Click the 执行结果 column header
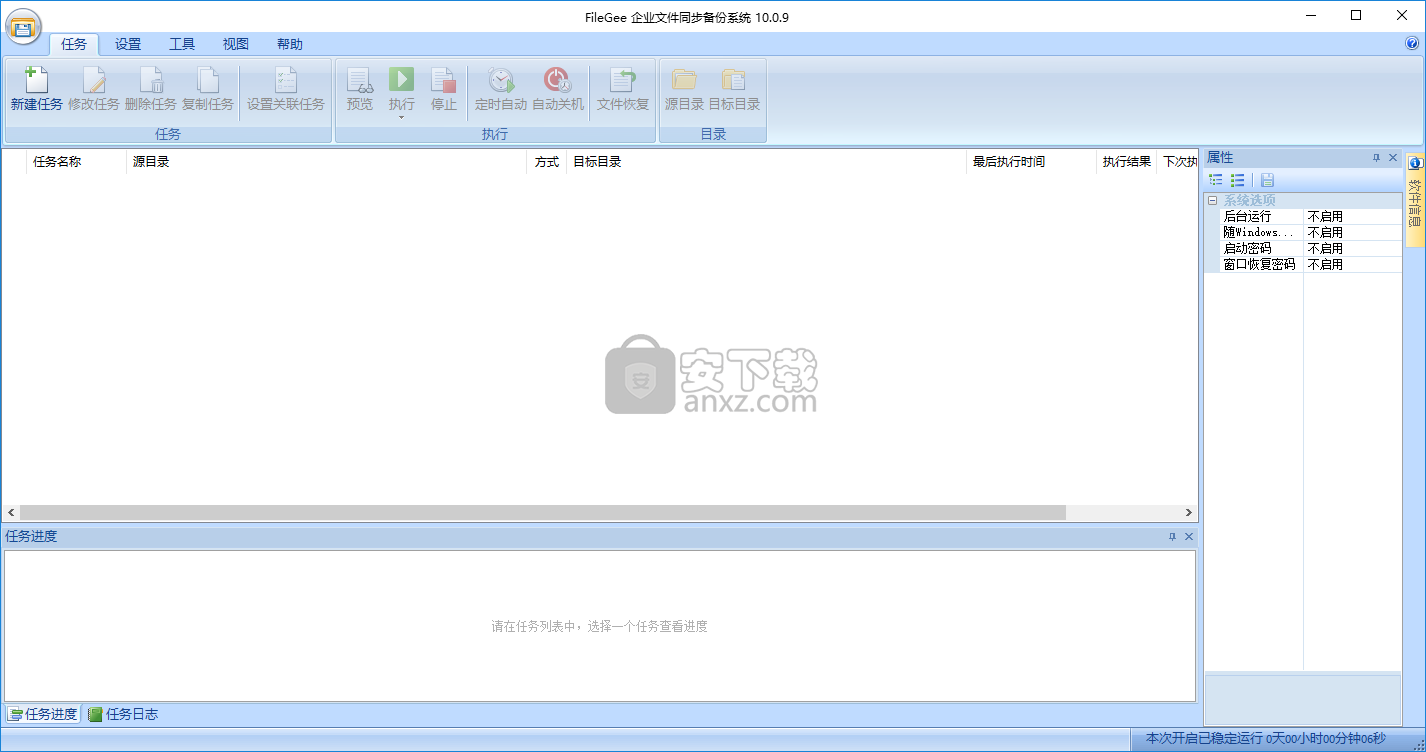This screenshot has width=1426, height=752. click(1127, 162)
